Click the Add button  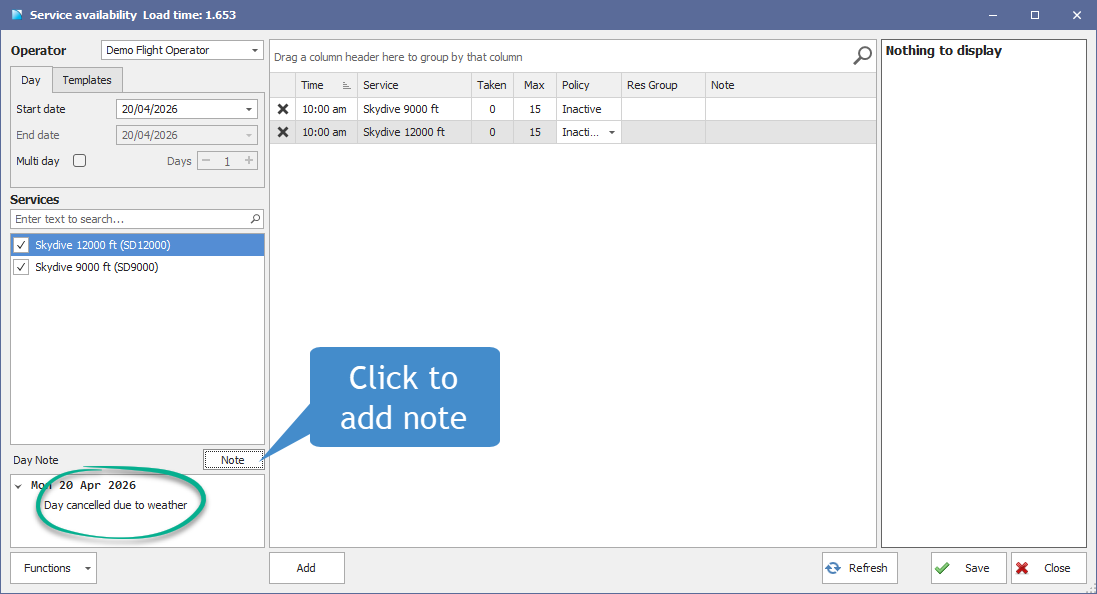306,568
